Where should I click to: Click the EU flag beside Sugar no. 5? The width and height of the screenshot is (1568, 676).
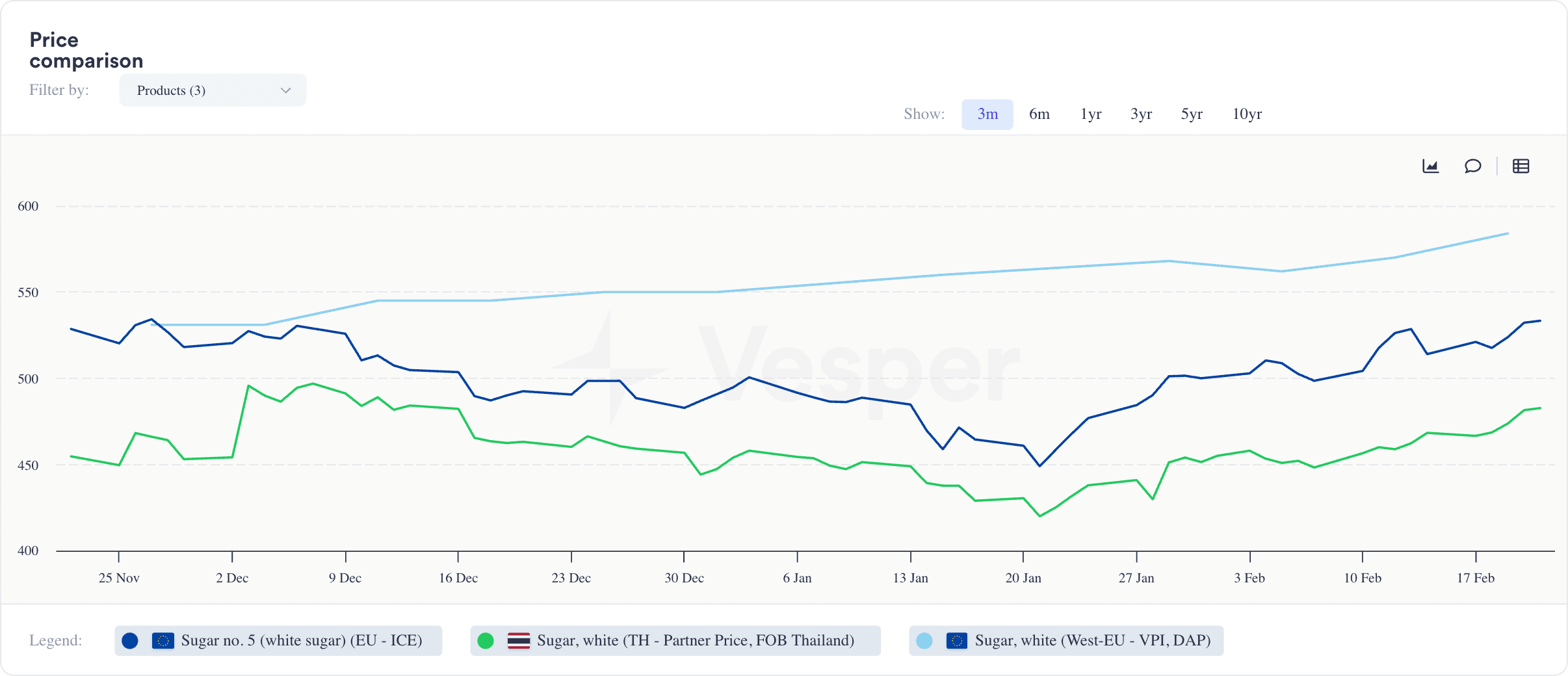coord(163,641)
